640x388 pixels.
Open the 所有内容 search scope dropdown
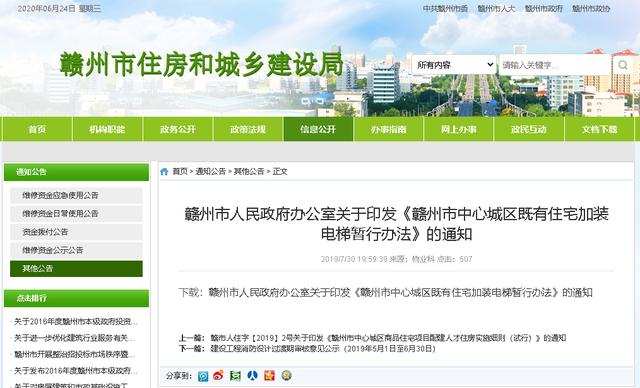pos(454,65)
